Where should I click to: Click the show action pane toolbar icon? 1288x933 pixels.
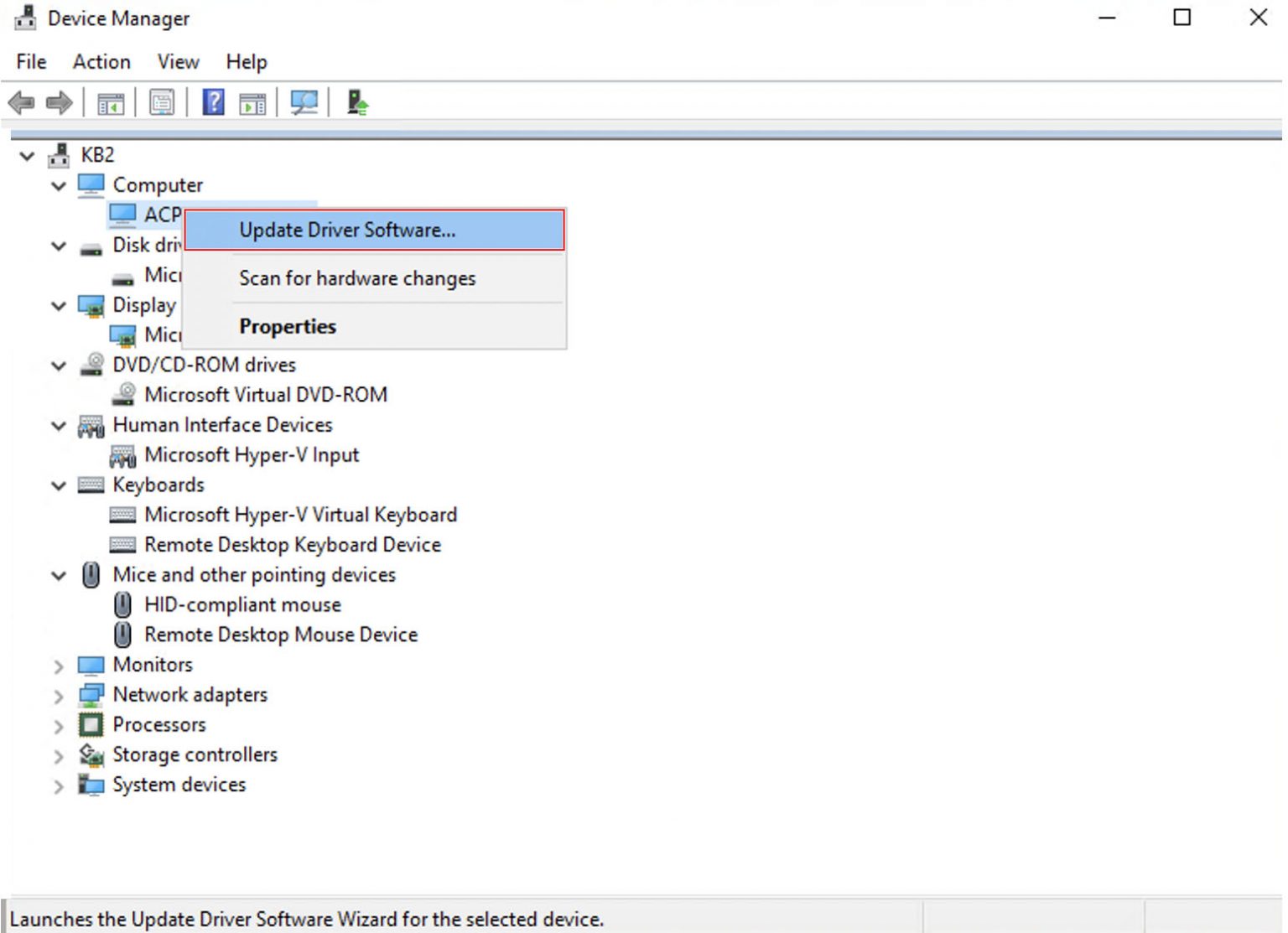click(252, 102)
